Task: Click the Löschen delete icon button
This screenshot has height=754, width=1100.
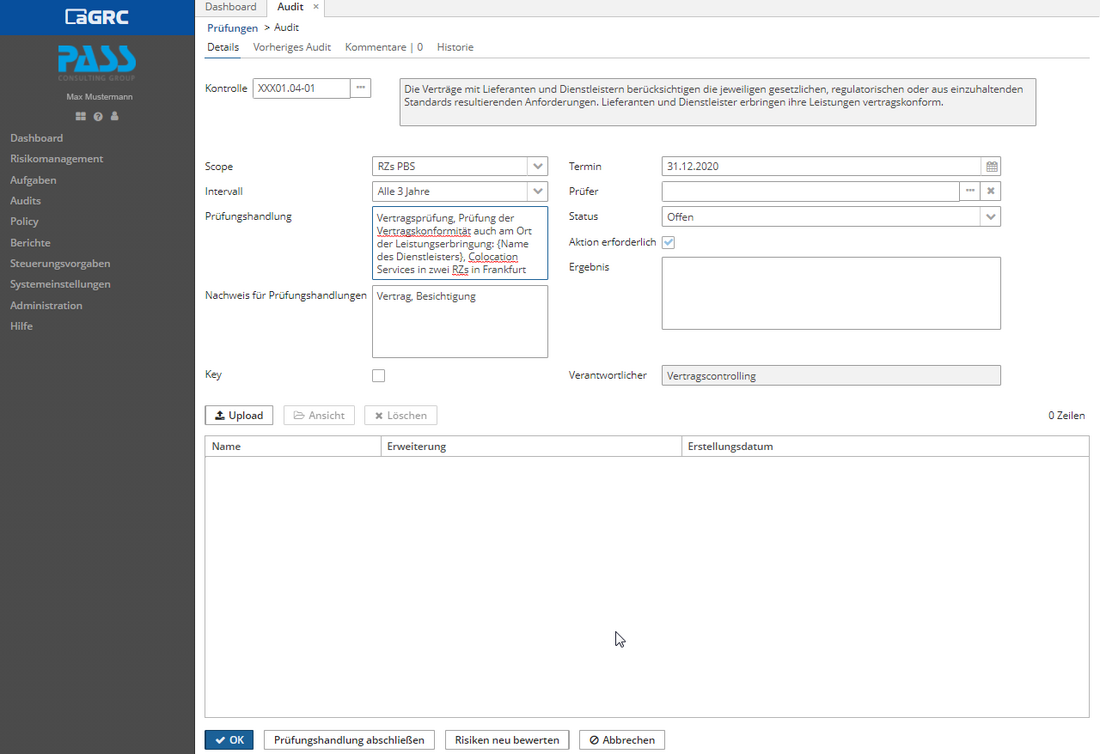Action: coord(400,415)
